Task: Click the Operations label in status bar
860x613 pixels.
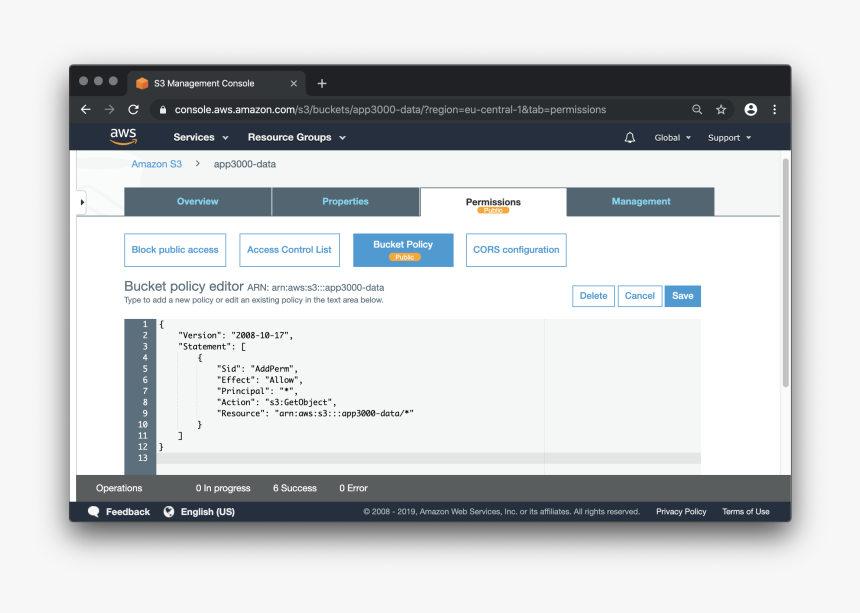Action: coord(119,488)
